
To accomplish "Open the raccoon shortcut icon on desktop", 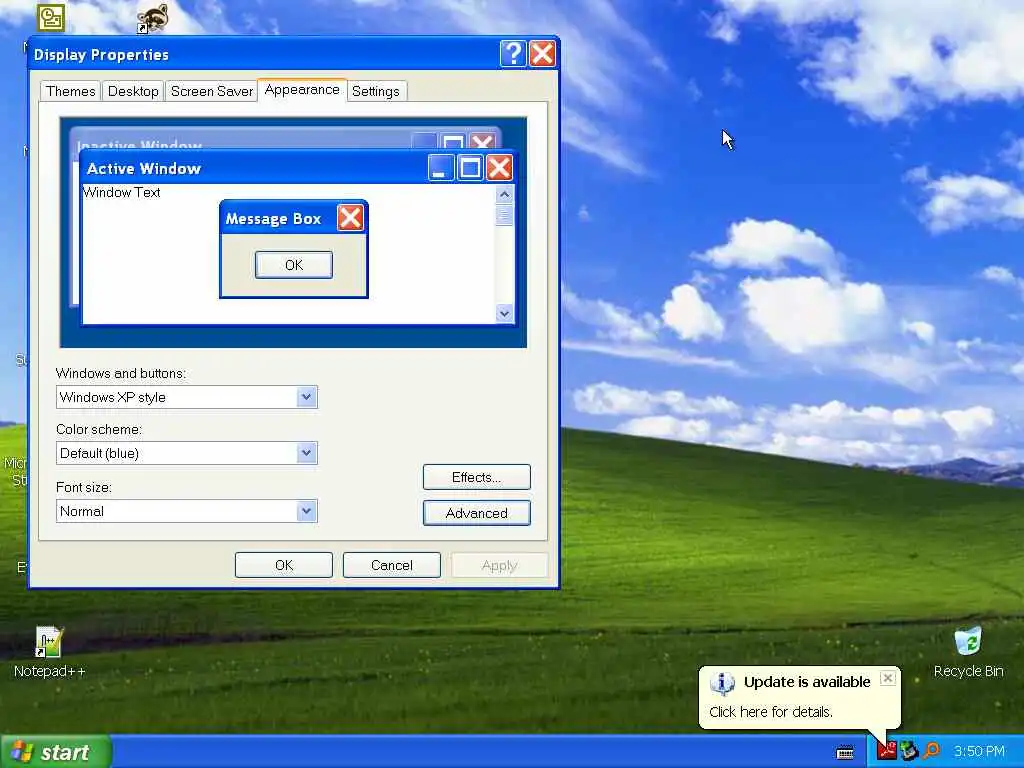I will click(x=153, y=18).
